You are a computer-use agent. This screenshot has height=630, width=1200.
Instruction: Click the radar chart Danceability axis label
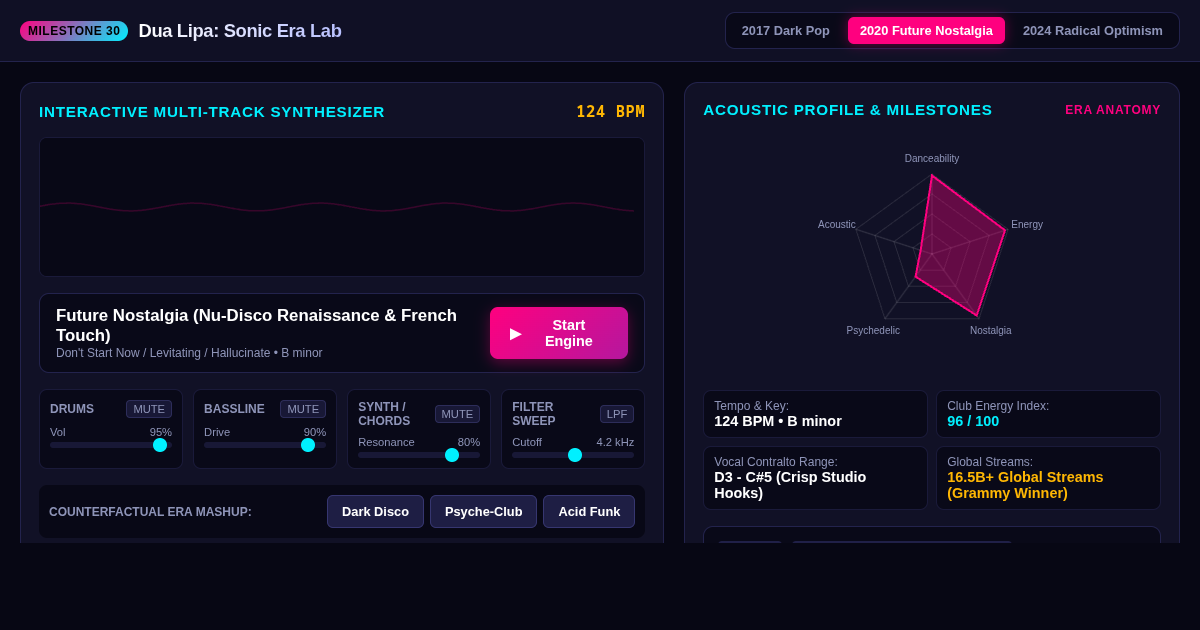[932, 158]
